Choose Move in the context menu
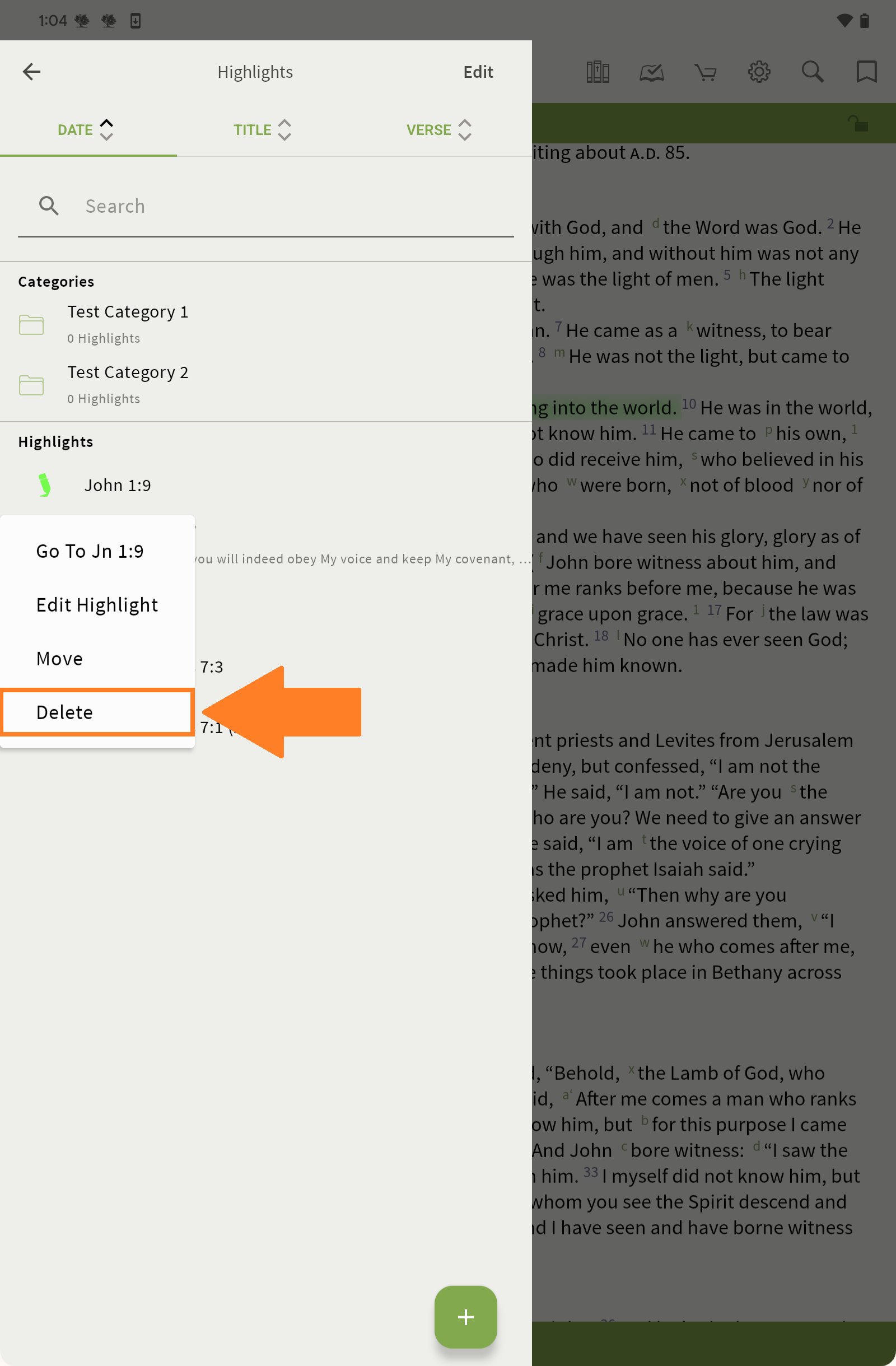This screenshot has height=1366, width=896. coord(60,658)
